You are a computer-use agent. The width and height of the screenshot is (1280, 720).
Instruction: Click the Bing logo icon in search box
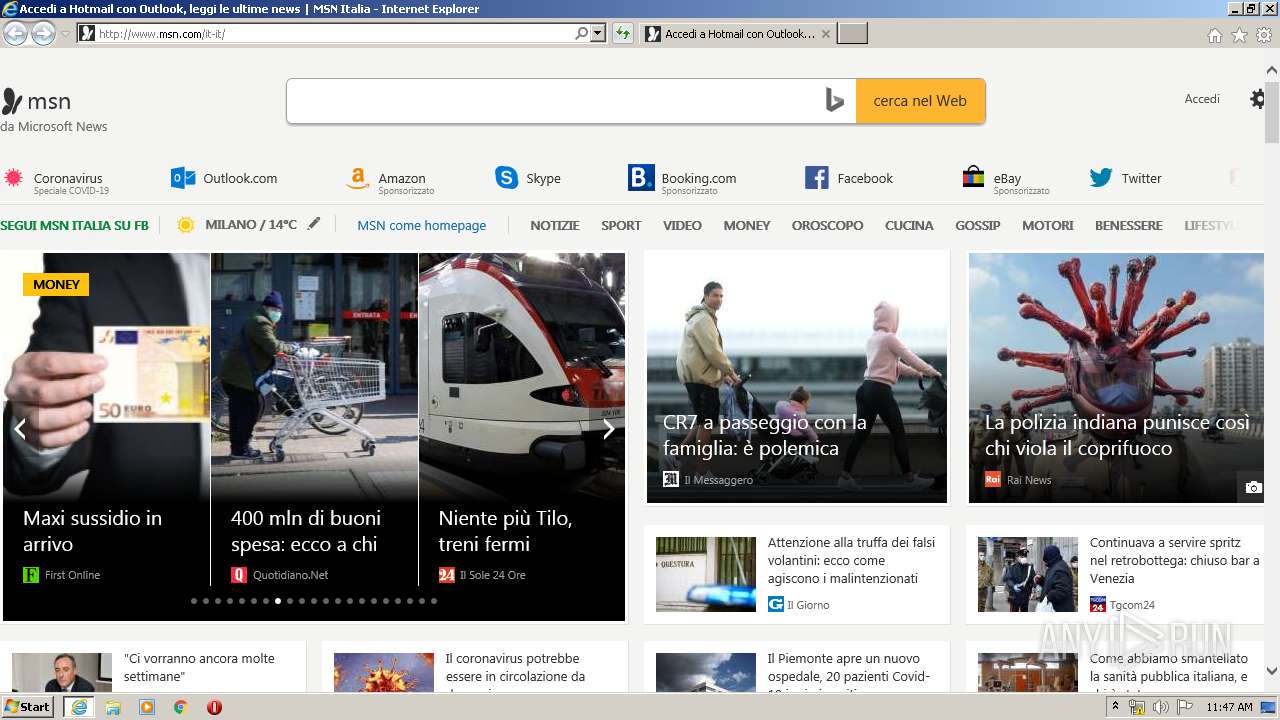[x=835, y=101]
